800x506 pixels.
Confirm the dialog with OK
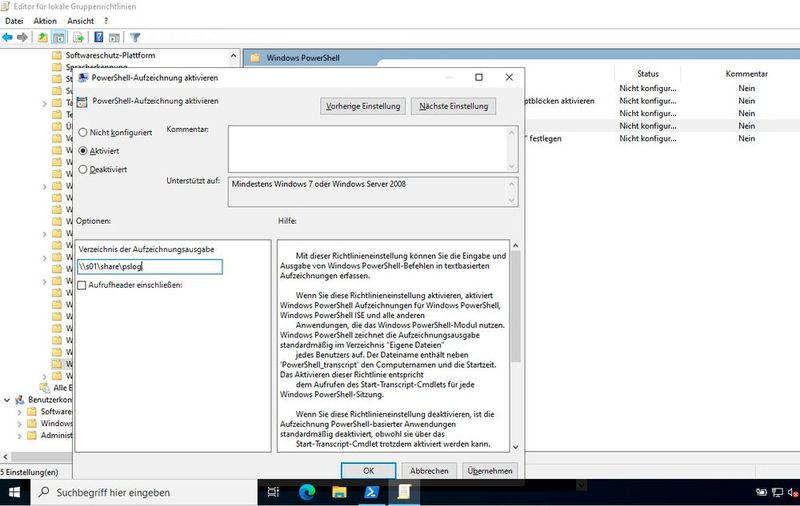click(x=368, y=471)
